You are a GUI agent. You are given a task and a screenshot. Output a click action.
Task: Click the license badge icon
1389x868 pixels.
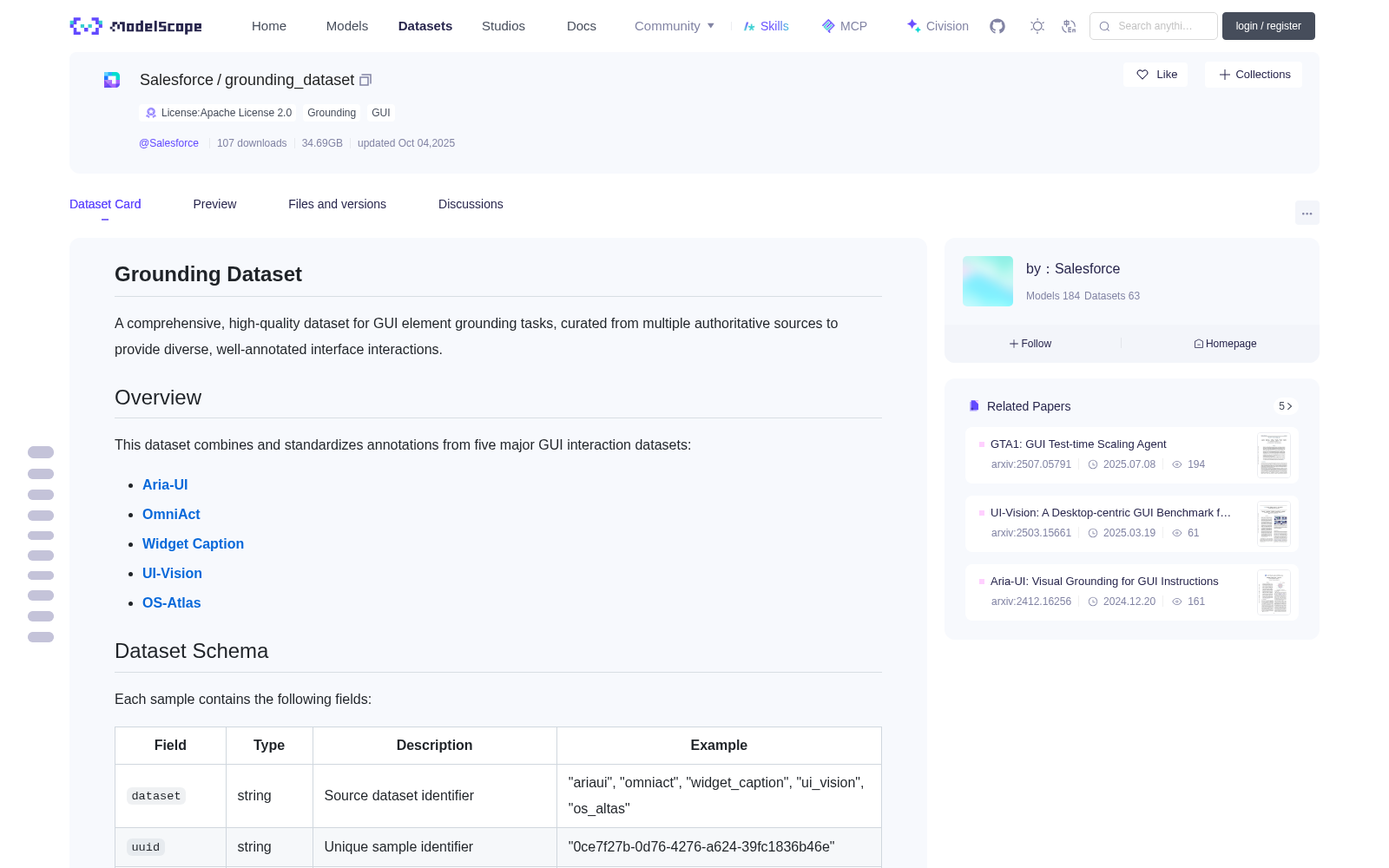tap(151, 113)
